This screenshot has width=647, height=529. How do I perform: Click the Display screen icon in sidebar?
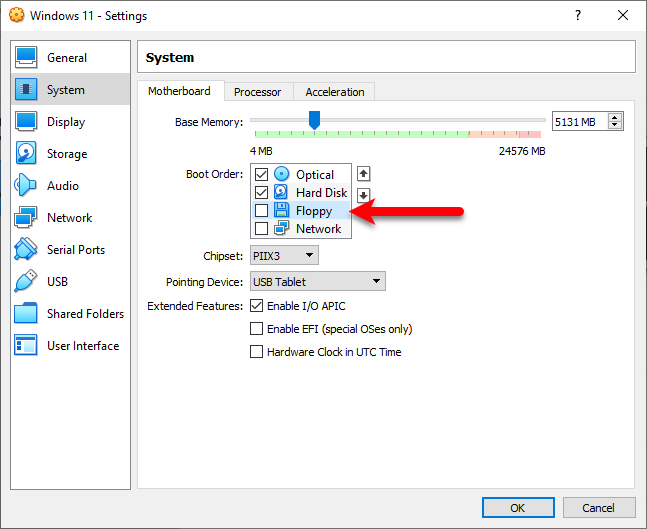coord(26,121)
